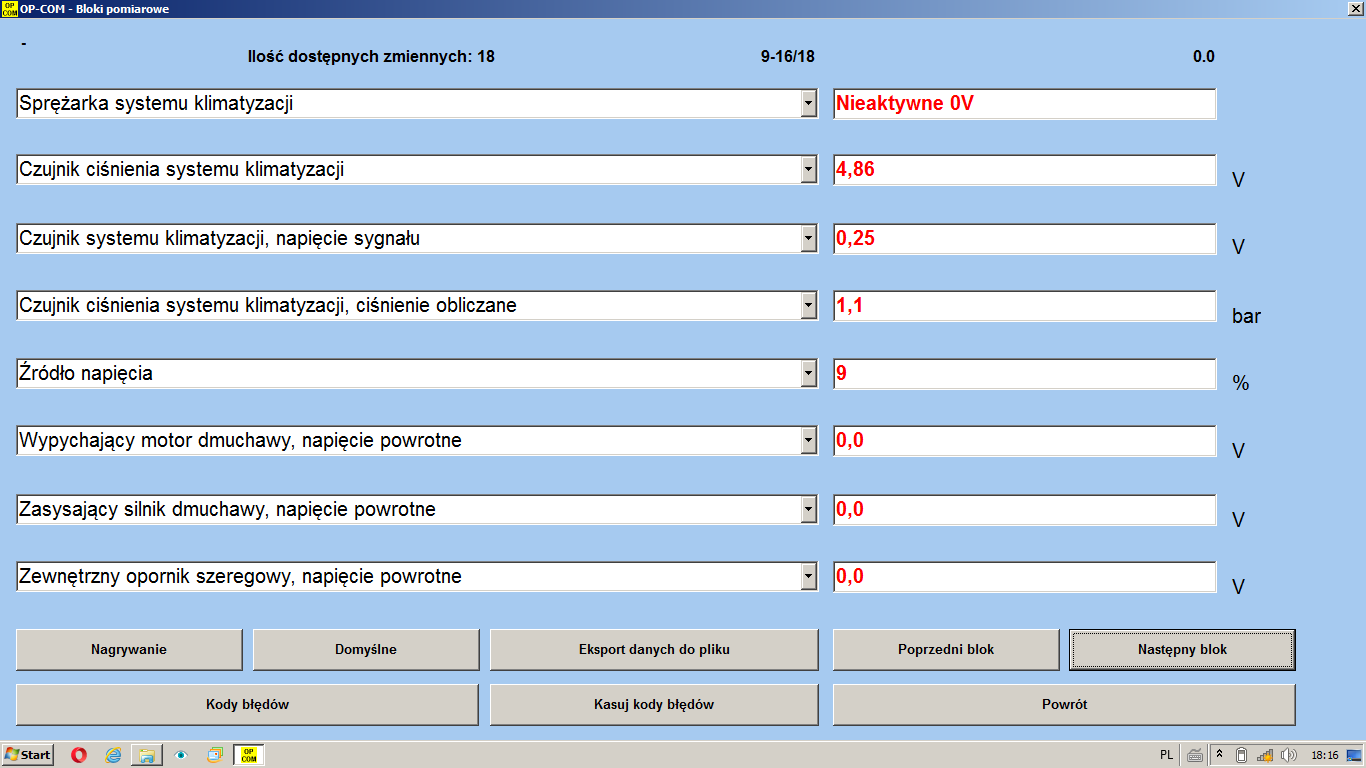This screenshot has width=1366, height=768.
Task: Click the PL language indicator
Action: coord(1167,755)
